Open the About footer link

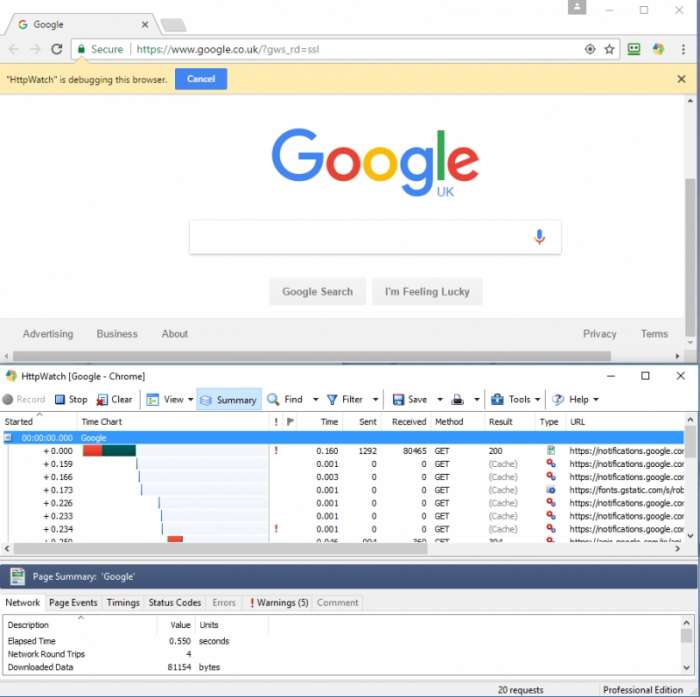(x=175, y=334)
